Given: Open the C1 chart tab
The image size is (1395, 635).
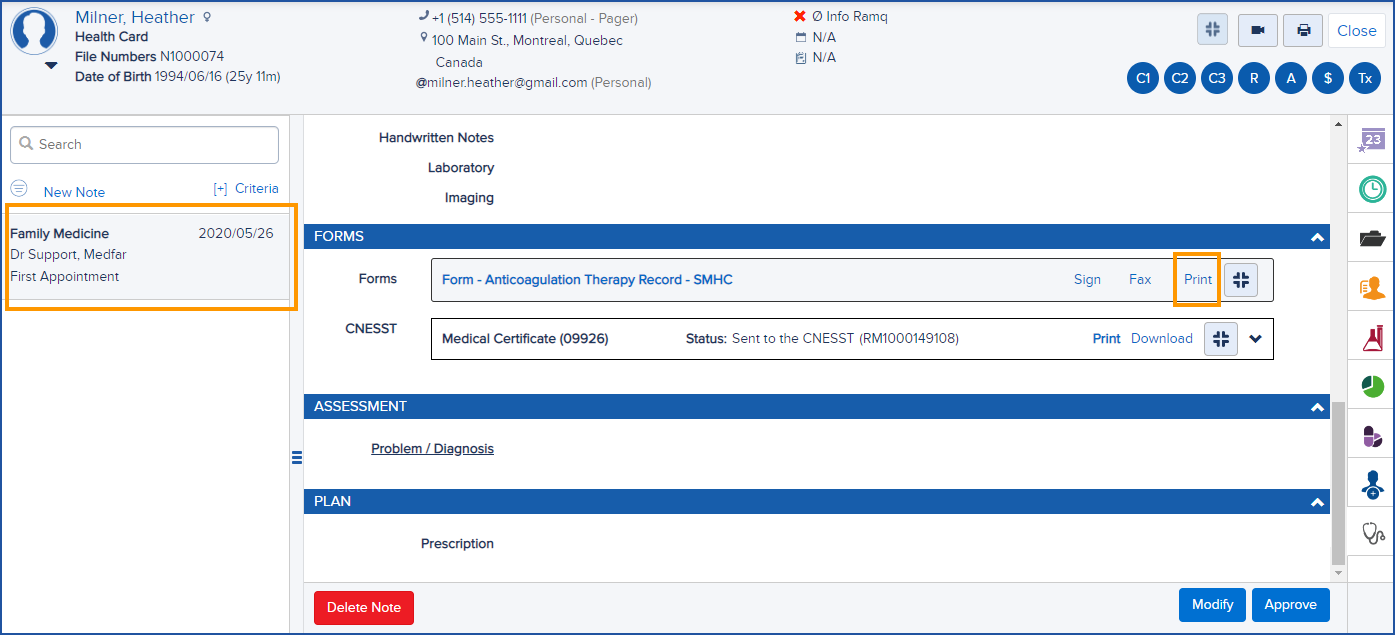Looking at the screenshot, I should pyautogui.click(x=1142, y=77).
